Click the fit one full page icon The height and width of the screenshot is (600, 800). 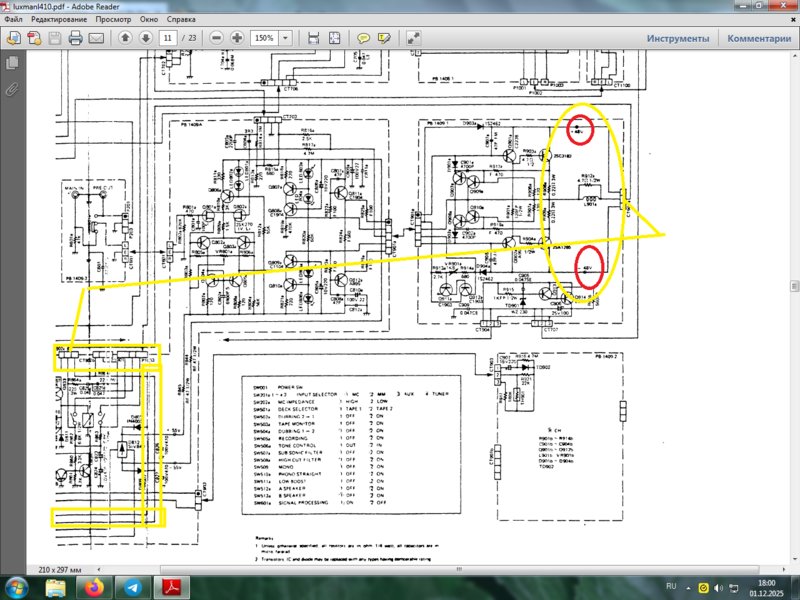click(335, 38)
